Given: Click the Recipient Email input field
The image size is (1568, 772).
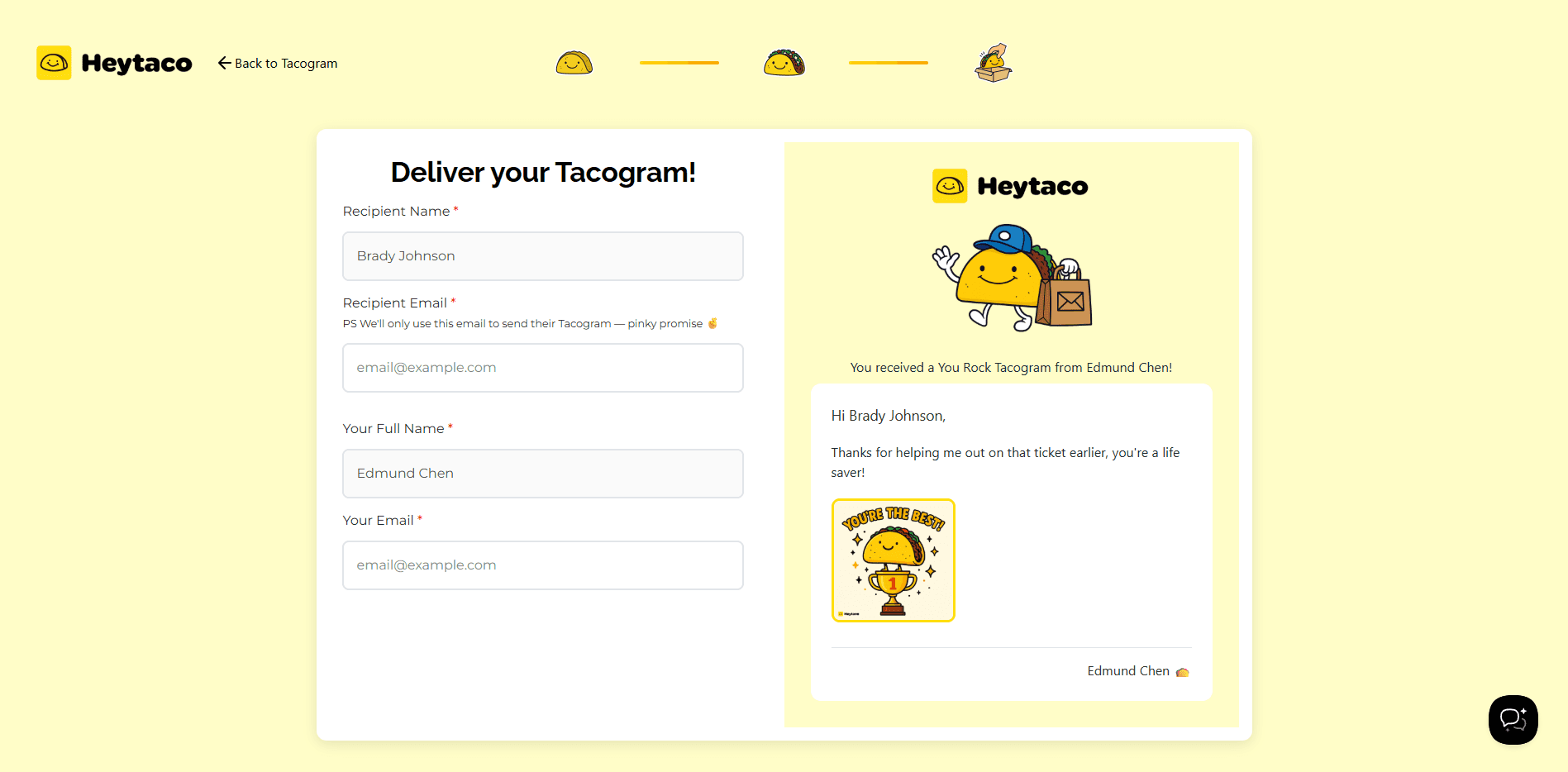Looking at the screenshot, I should pyautogui.click(x=543, y=368).
